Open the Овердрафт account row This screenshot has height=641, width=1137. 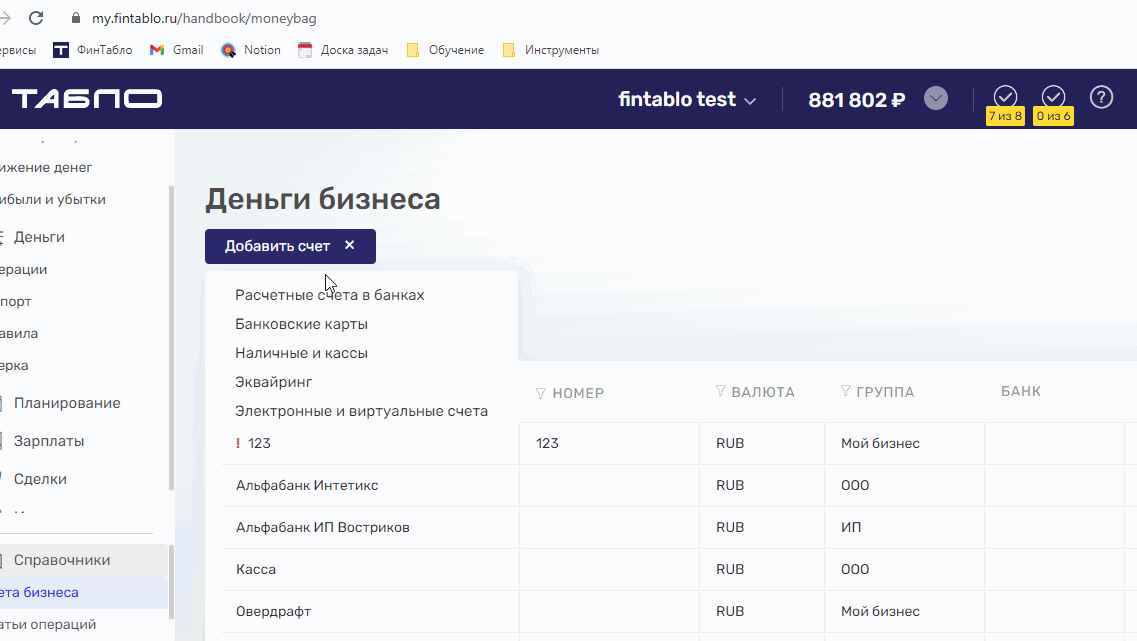coord(273,611)
